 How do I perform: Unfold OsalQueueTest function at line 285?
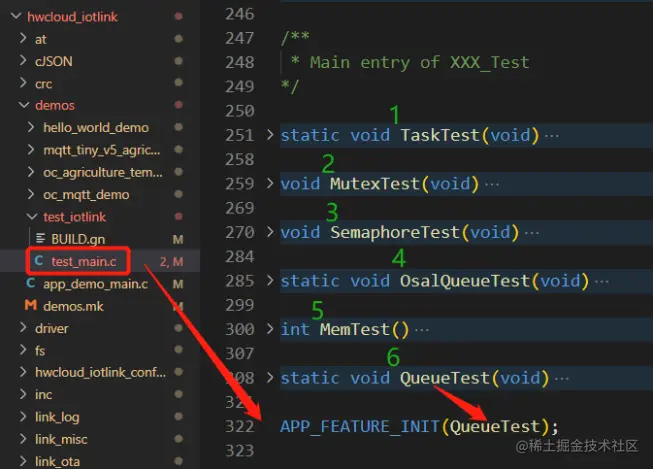coord(270,280)
